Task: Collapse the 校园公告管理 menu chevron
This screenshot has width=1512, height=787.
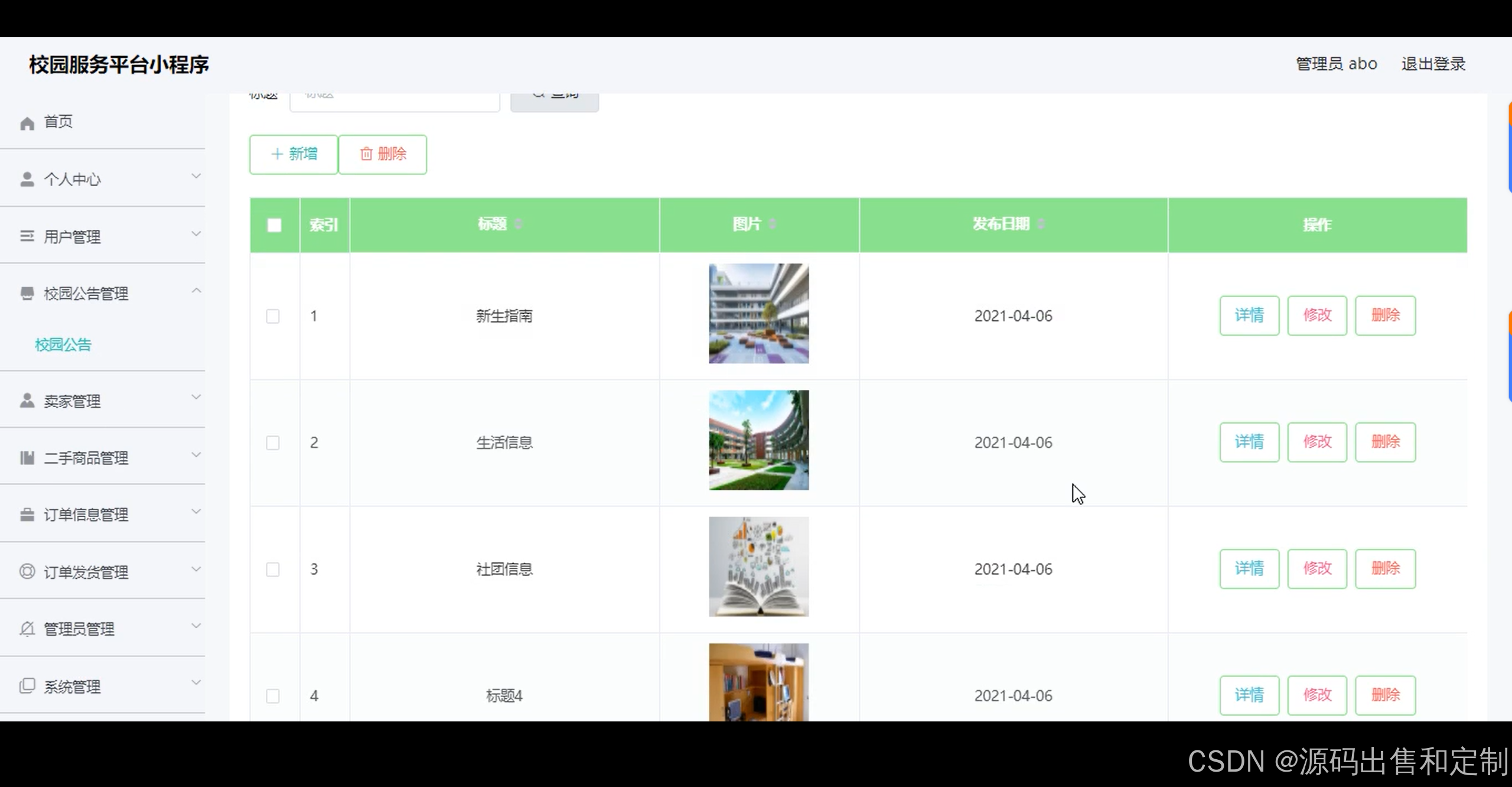Action: 196,291
